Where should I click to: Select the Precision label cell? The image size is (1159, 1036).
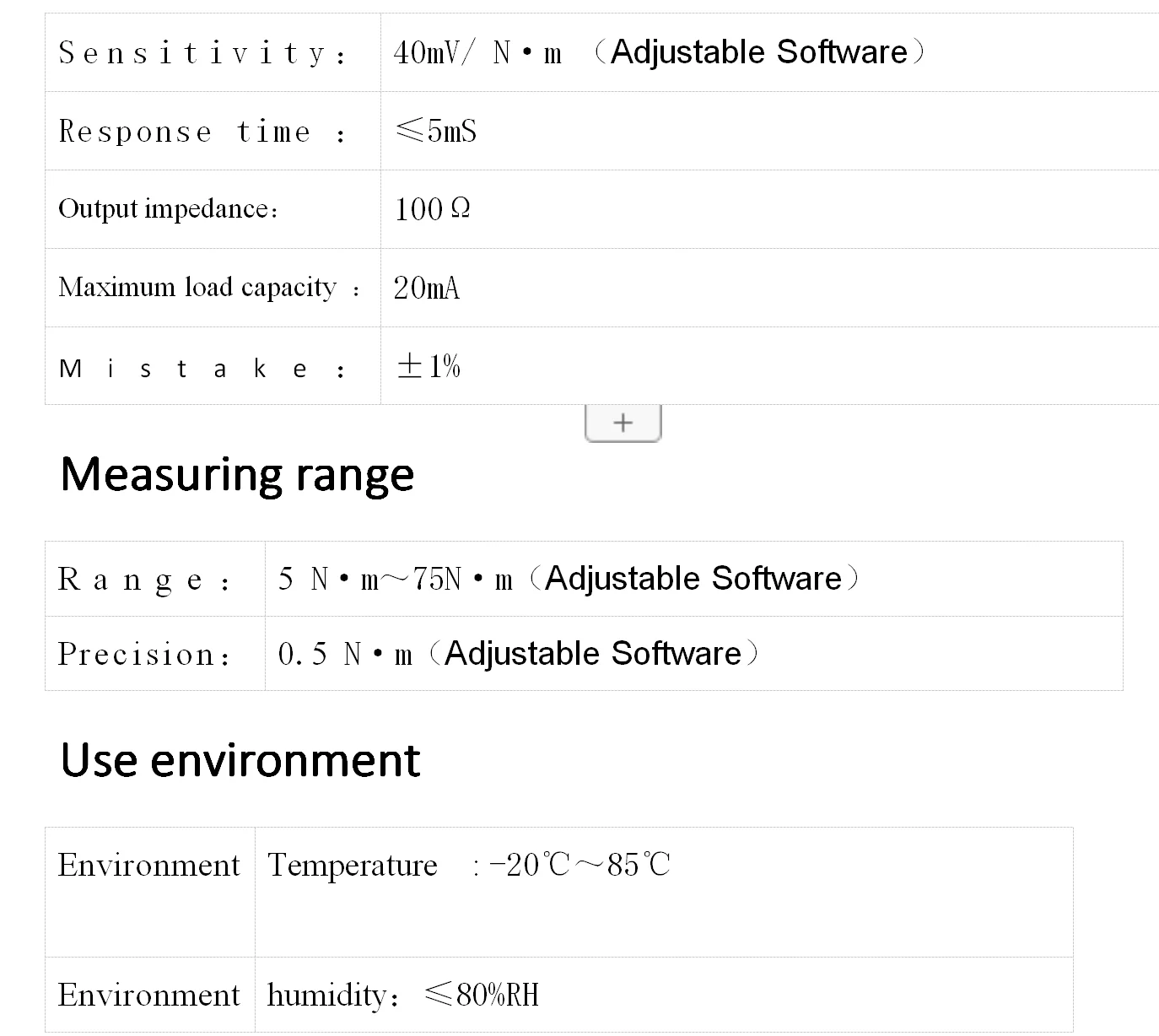point(145,655)
